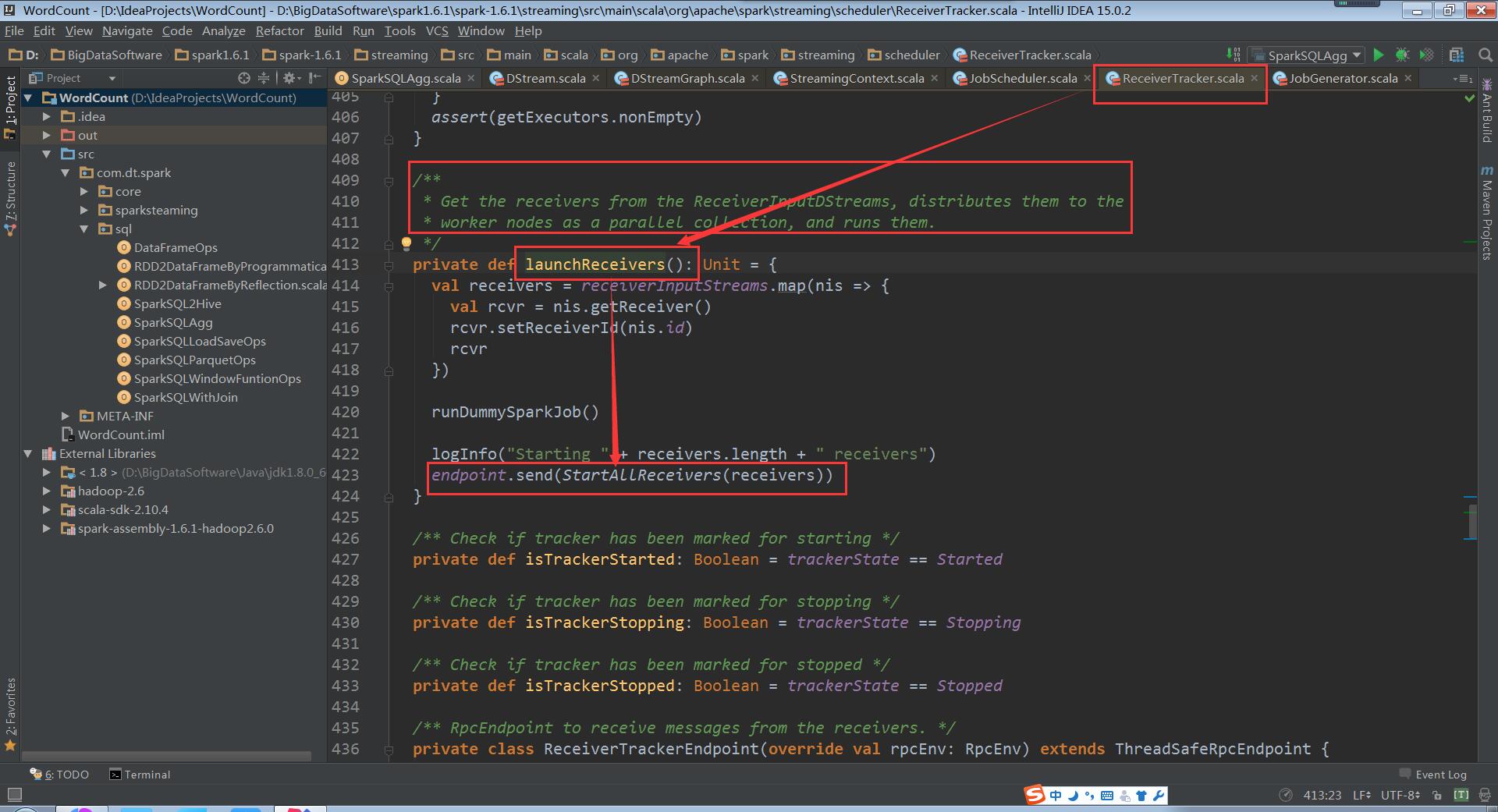
Task: Switch to JobScheduler.scala tab
Action: pos(1023,78)
